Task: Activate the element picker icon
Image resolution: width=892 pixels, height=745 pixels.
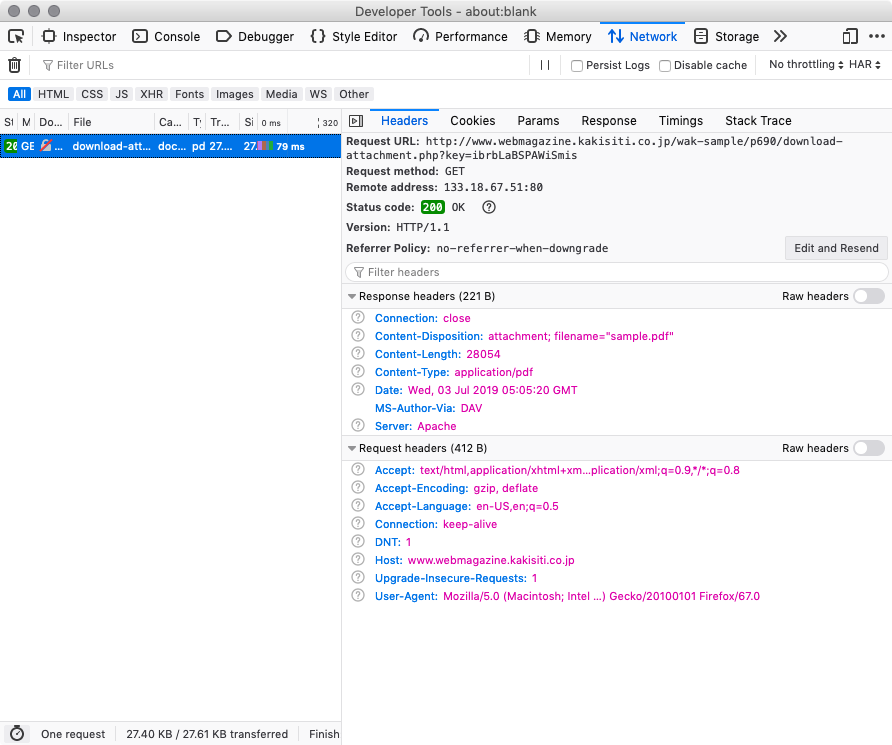Action: (x=16, y=36)
